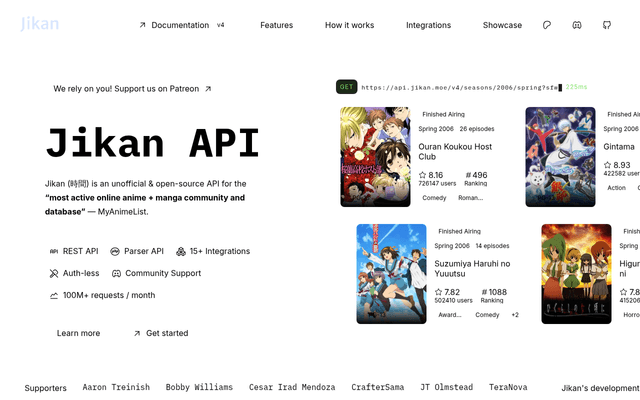Go to the Features section

tap(276, 25)
